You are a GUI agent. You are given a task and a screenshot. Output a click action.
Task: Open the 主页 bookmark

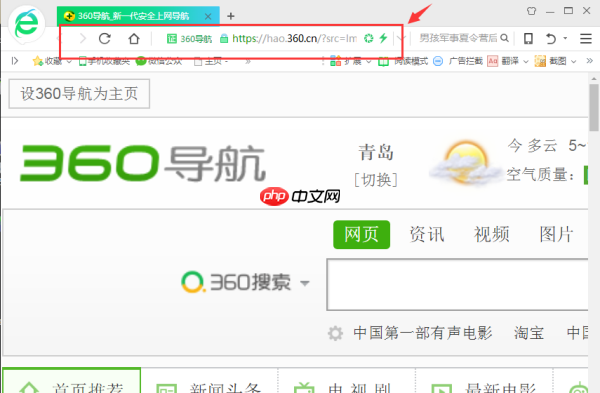point(211,61)
